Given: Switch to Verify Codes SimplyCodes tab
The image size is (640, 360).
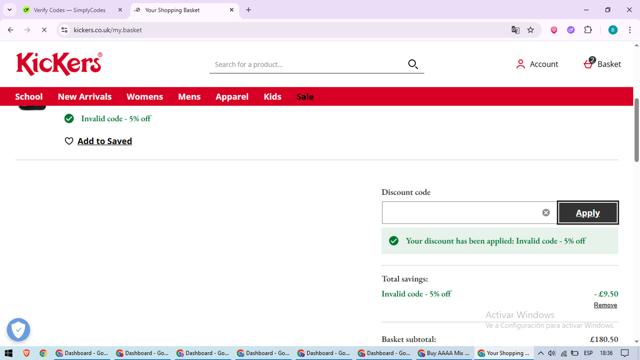Looking at the screenshot, I should click(x=73, y=10).
